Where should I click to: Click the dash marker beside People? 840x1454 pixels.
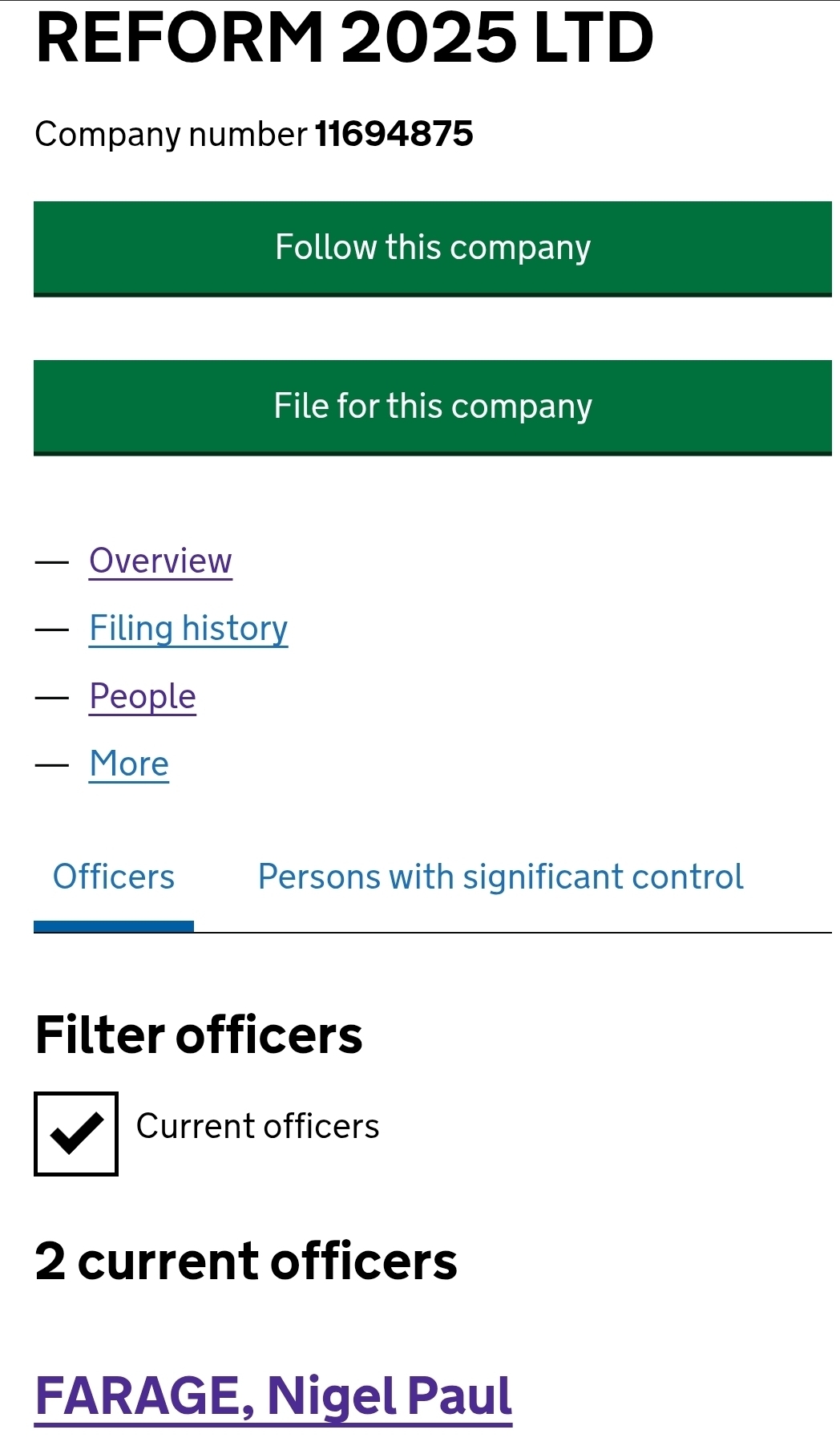[x=52, y=697]
